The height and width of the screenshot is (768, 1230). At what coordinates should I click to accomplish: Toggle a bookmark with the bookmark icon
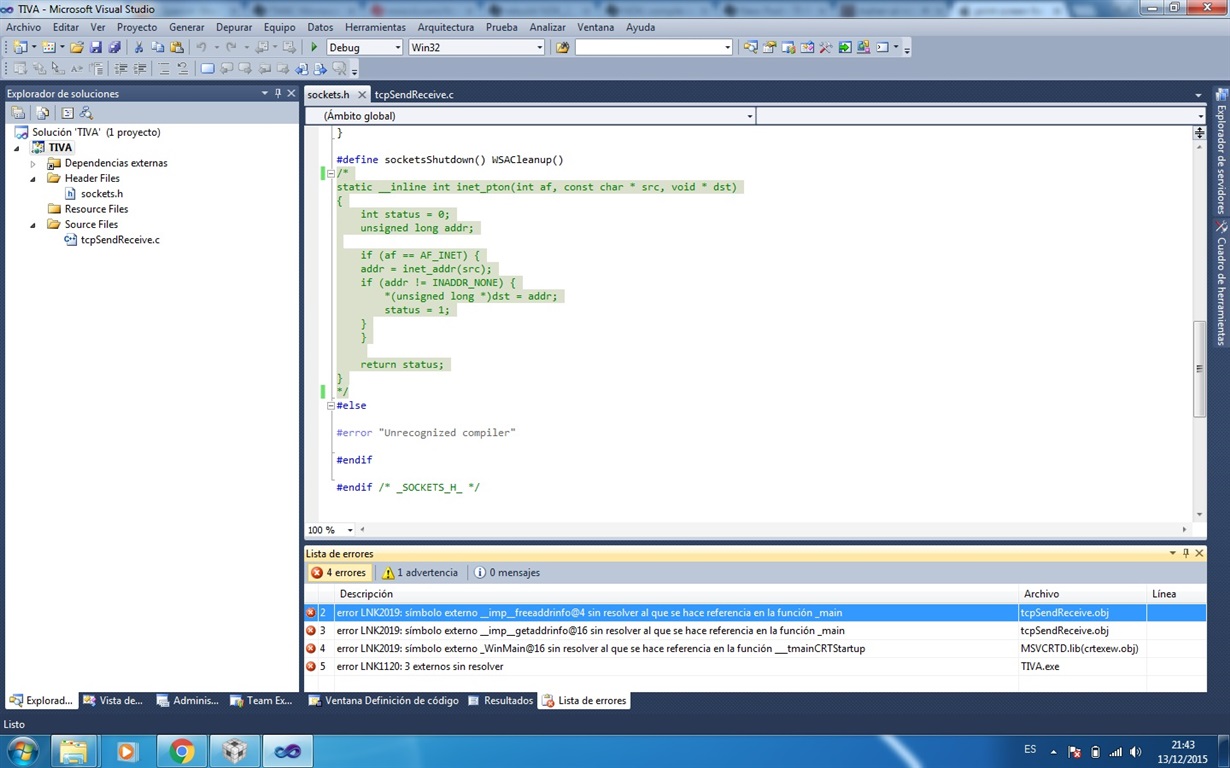coord(207,68)
